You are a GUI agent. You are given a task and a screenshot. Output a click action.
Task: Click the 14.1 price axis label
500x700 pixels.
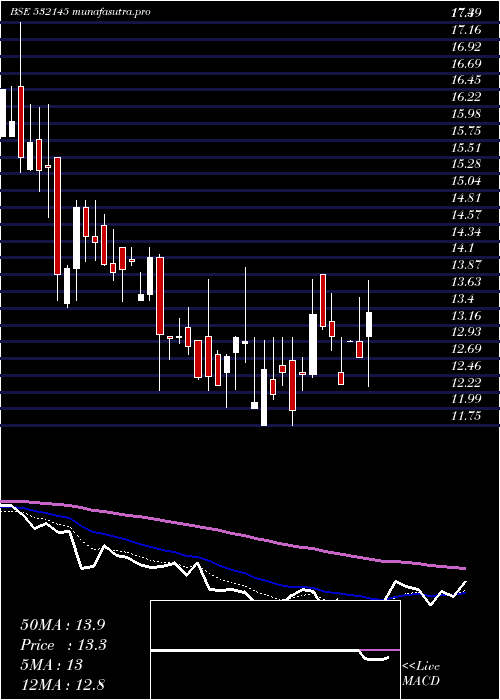tap(462, 248)
